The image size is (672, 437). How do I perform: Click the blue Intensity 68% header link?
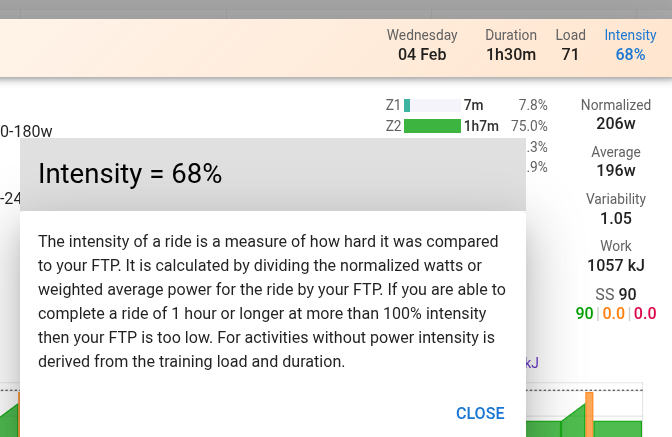pos(630,45)
